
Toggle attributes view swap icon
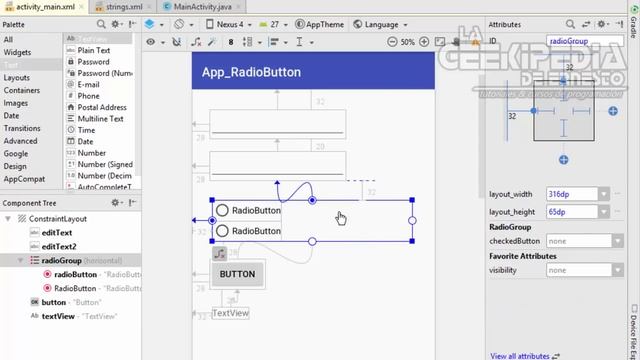tap(586, 24)
